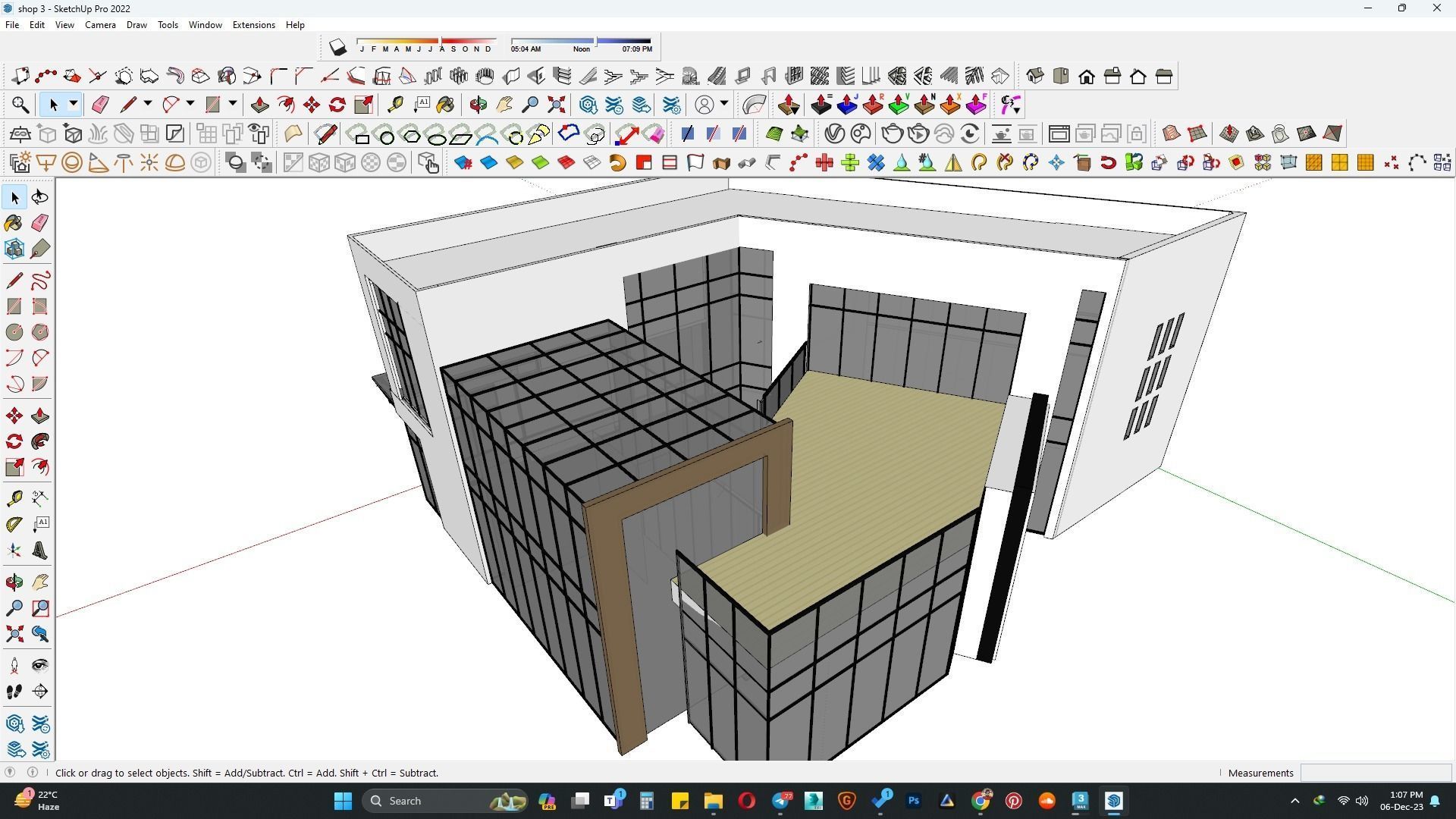This screenshot has width=1456, height=819.
Task: Open the Camera menu
Action: tap(100, 25)
